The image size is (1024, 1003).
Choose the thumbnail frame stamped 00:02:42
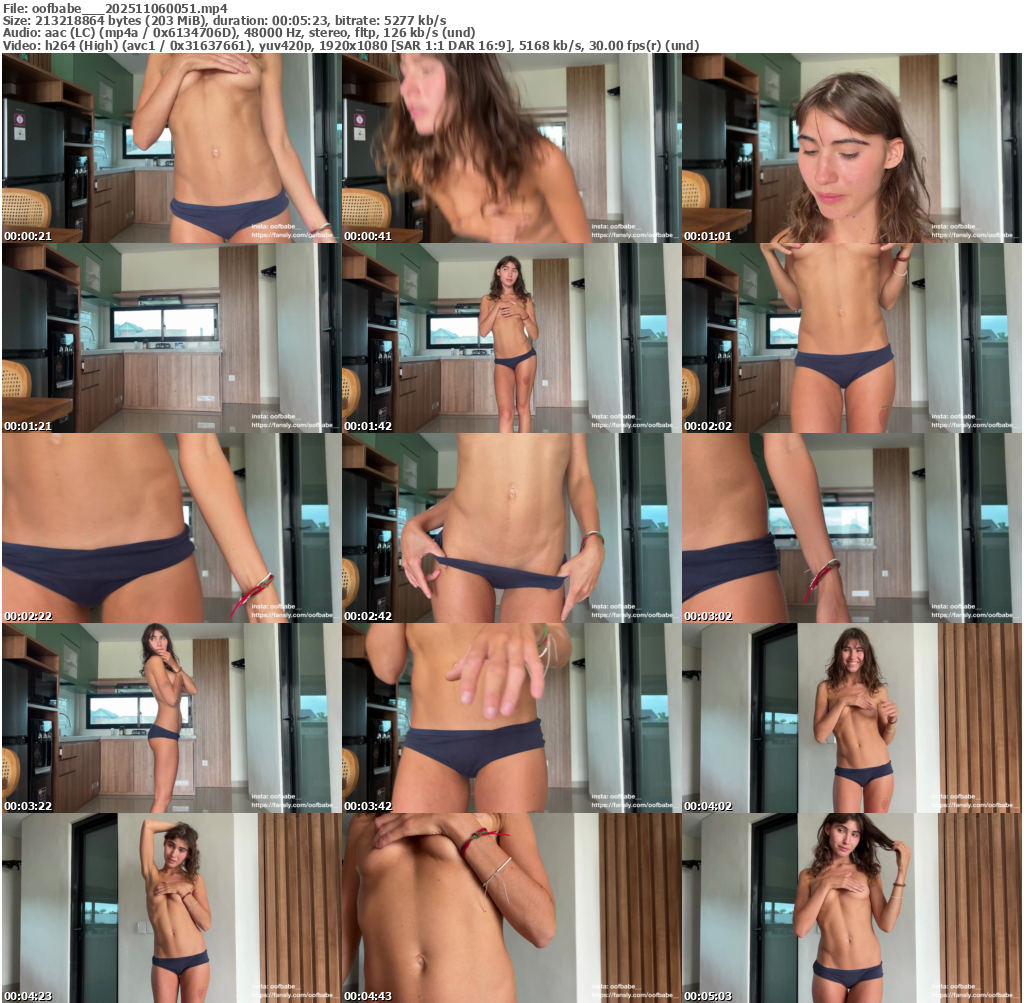coord(512,528)
